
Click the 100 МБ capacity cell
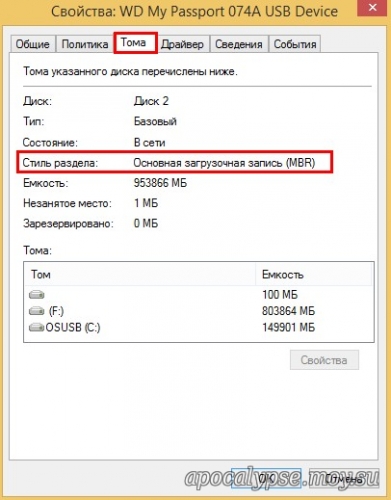pyautogui.click(x=280, y=295)
